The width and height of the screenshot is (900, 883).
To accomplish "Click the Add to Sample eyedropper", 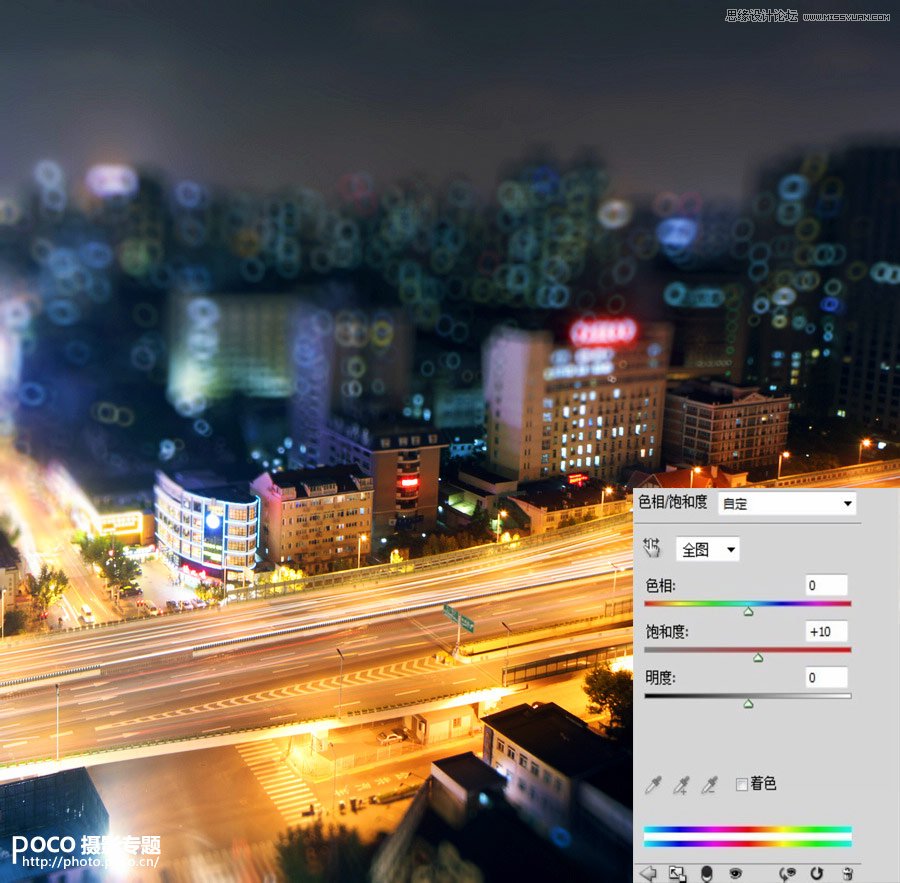I will 681,785.
